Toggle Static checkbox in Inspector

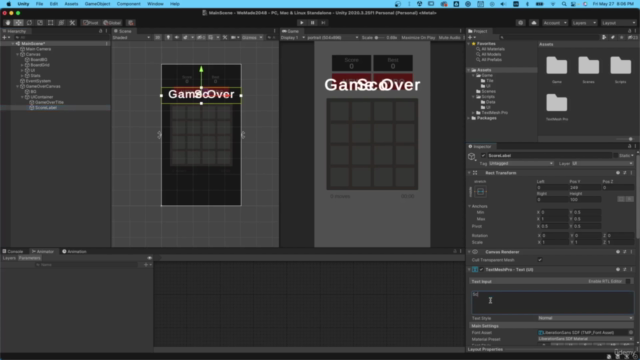tap(616, 156)
